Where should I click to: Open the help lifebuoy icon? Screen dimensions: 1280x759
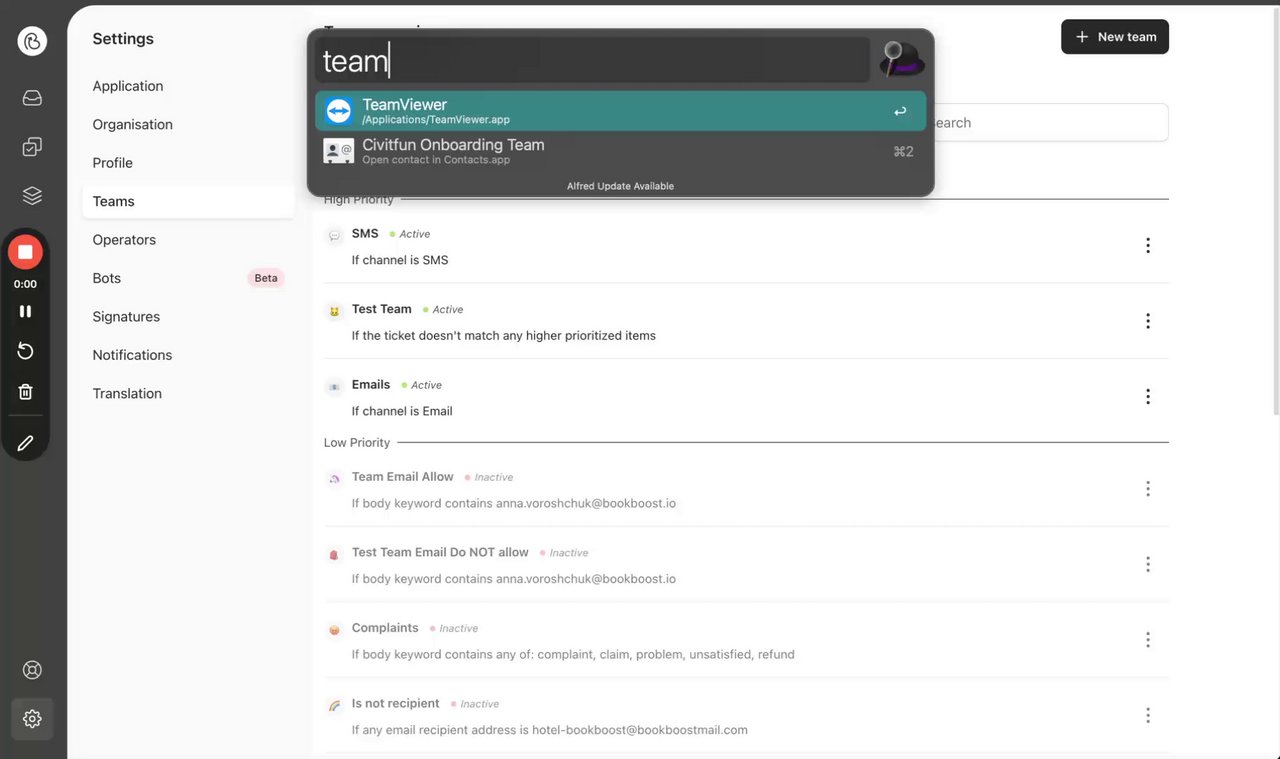click(x=32, y=670)
